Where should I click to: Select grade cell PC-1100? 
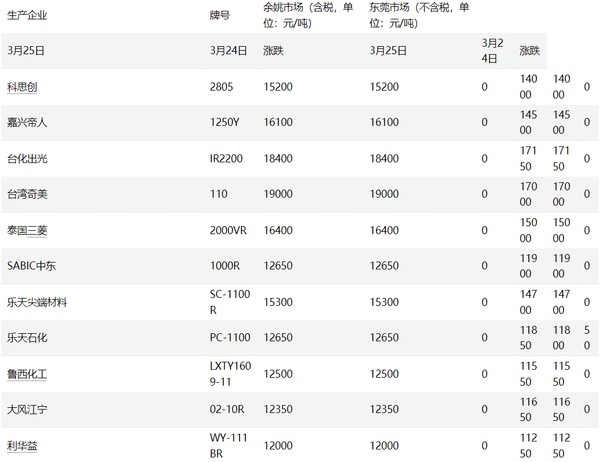(x=230, y=338)
